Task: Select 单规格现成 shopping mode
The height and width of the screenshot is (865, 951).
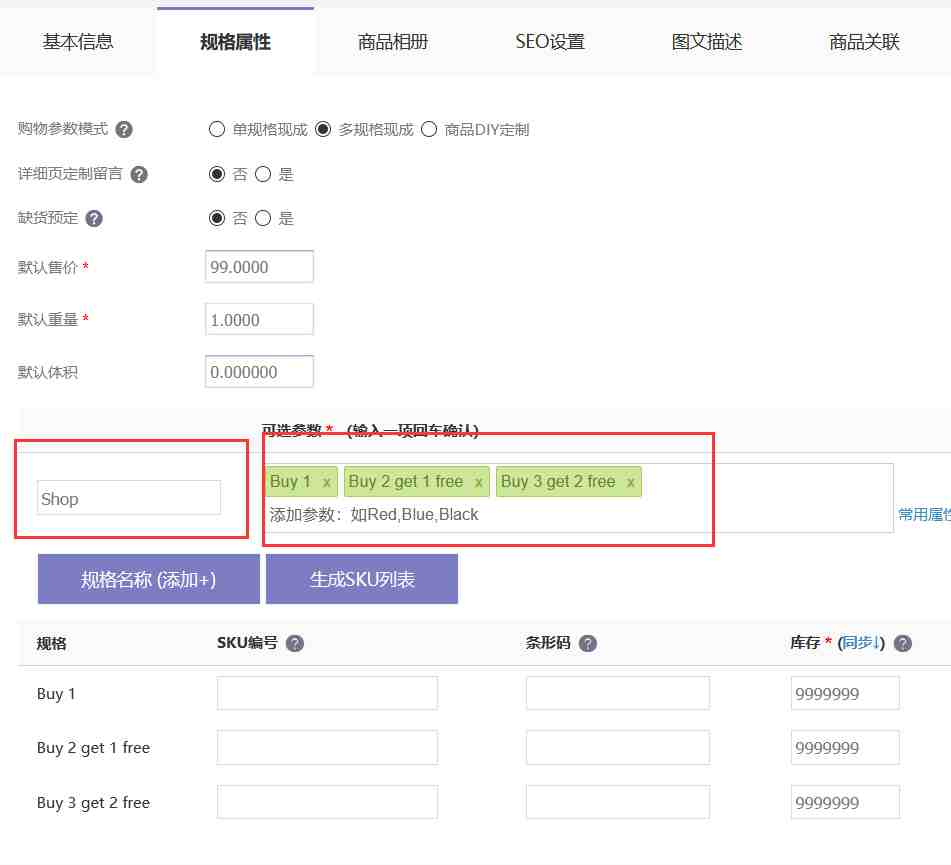Action: 217,130
